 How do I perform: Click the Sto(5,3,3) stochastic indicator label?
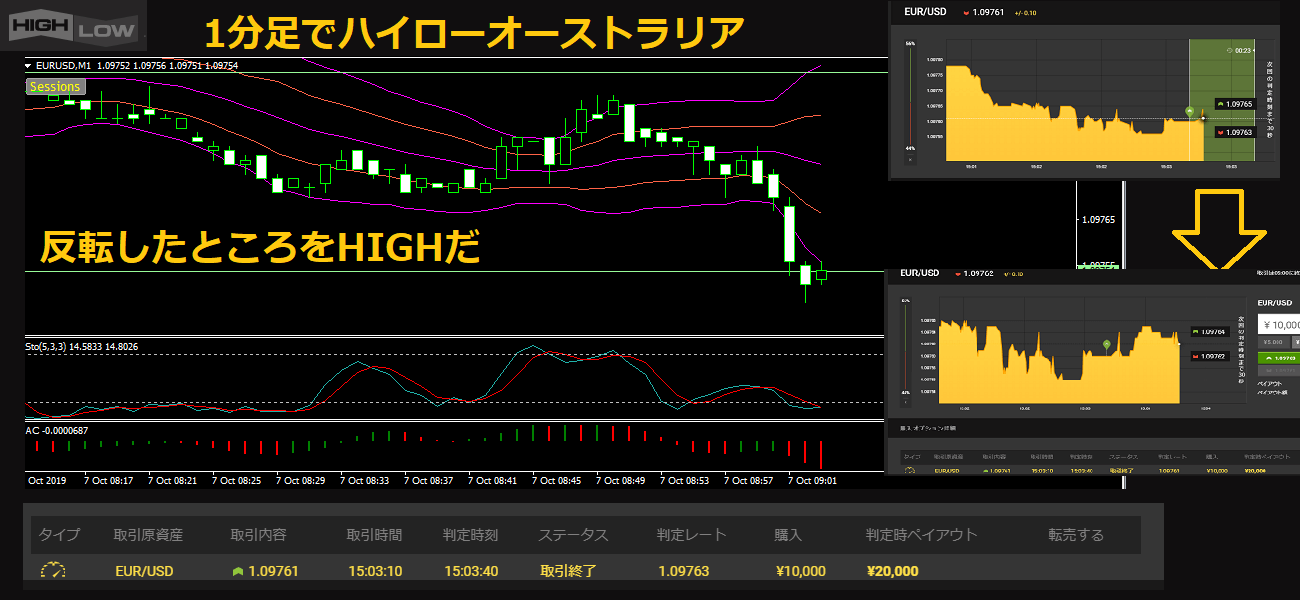point(81,346)
